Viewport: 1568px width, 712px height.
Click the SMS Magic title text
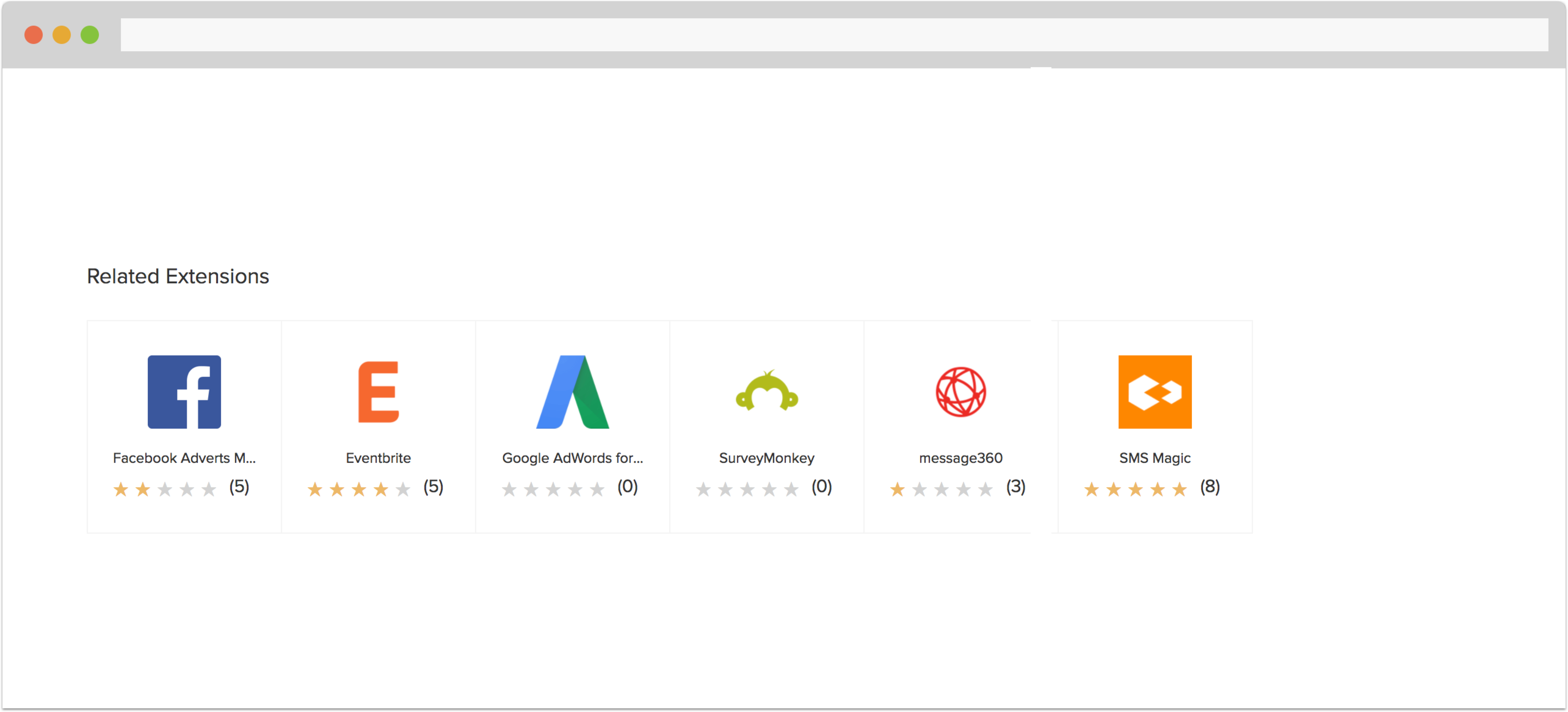pos(1155,458)
